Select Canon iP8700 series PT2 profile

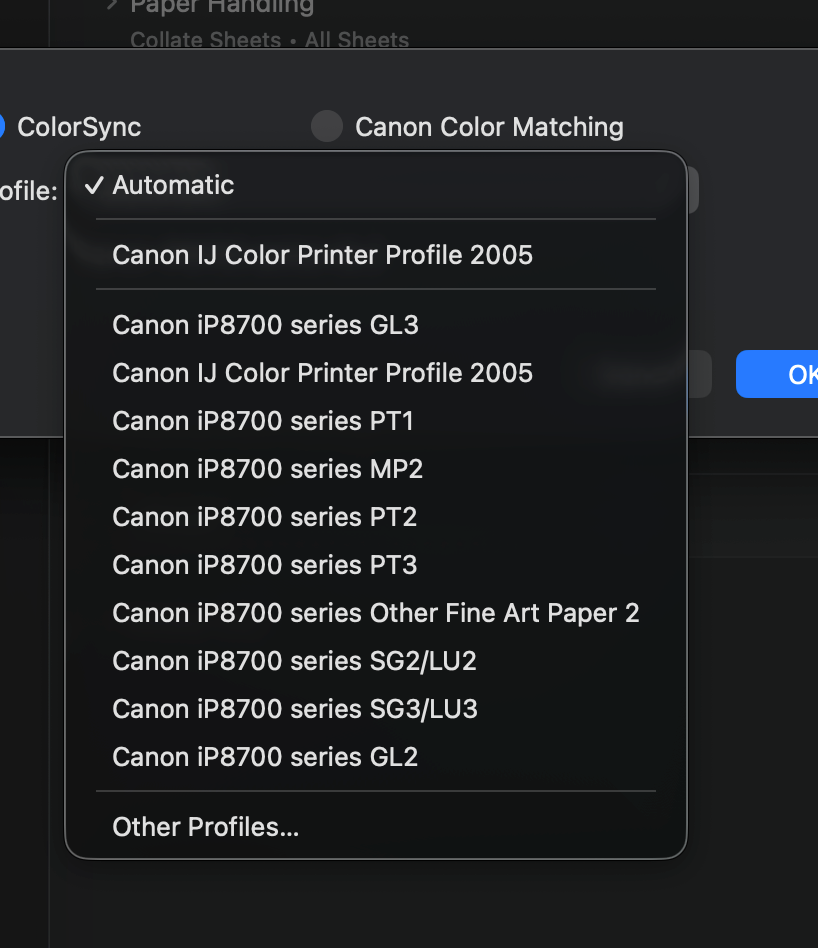point(375,517)
